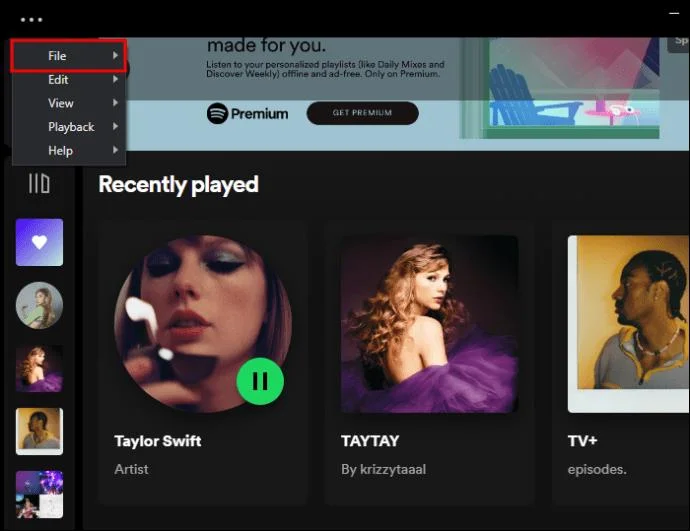Expand the View submenu arrow
Image resolution: width=690 pixels, height=531 pixels.
click(x=115, y=103)
